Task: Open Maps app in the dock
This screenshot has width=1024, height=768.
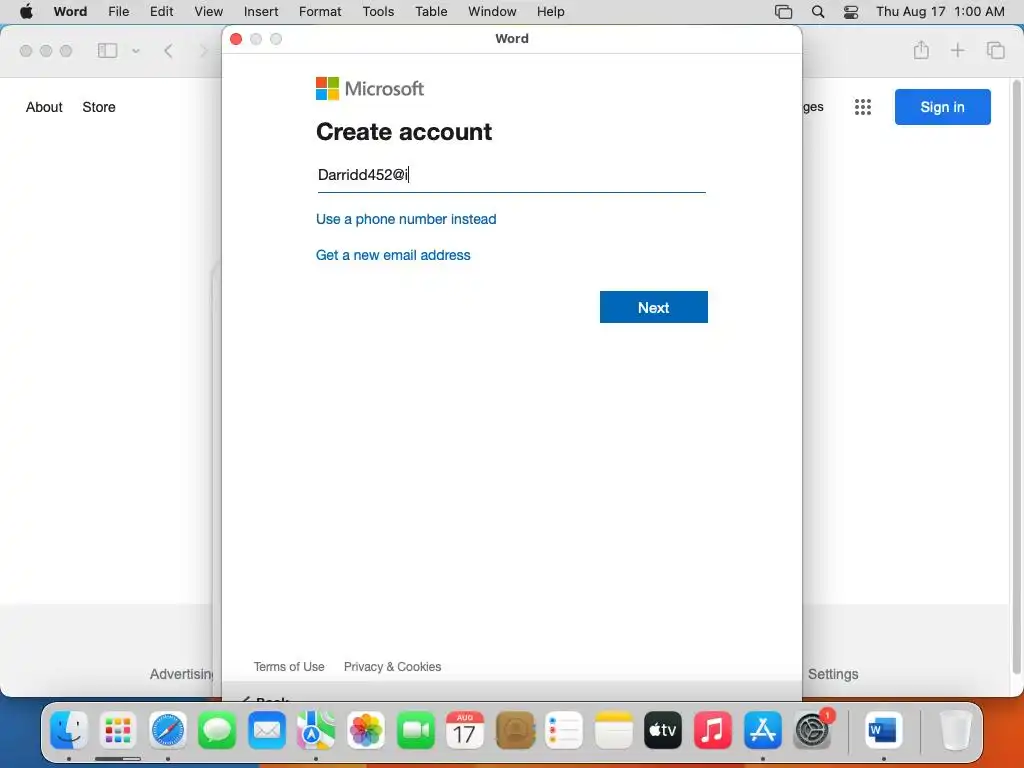Action: (316, 730)
